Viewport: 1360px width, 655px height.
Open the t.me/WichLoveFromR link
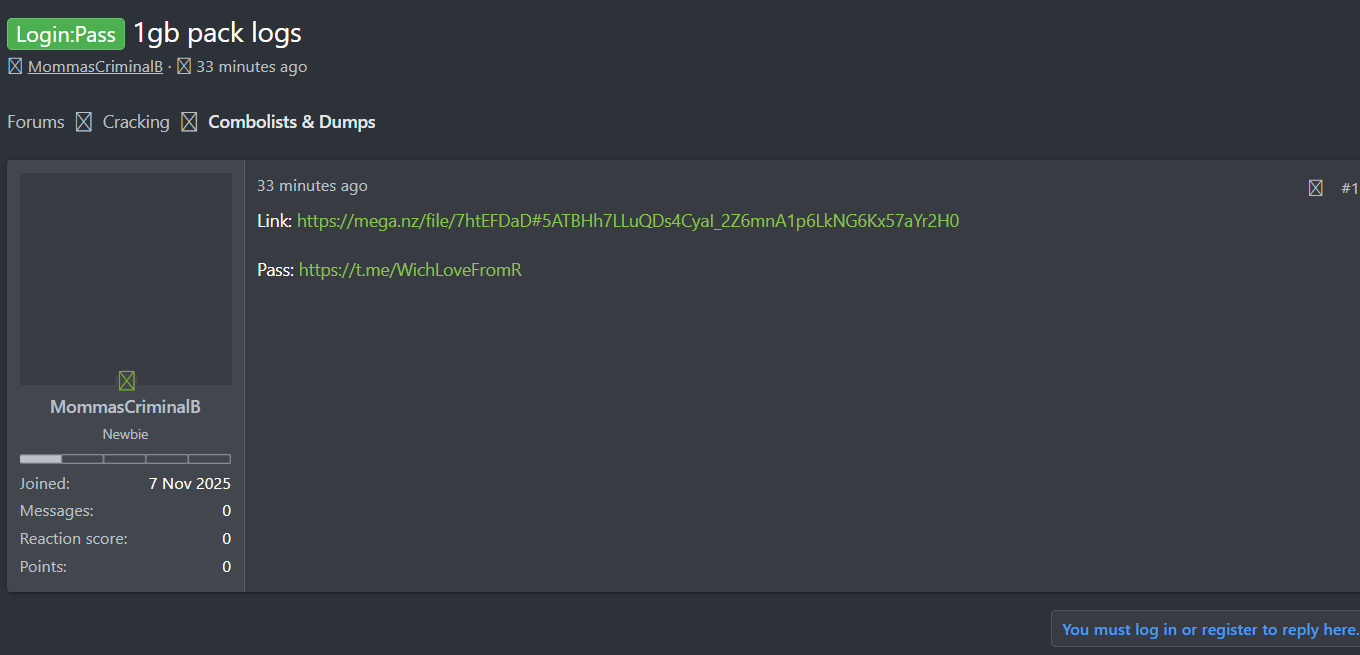coord(410,270)
